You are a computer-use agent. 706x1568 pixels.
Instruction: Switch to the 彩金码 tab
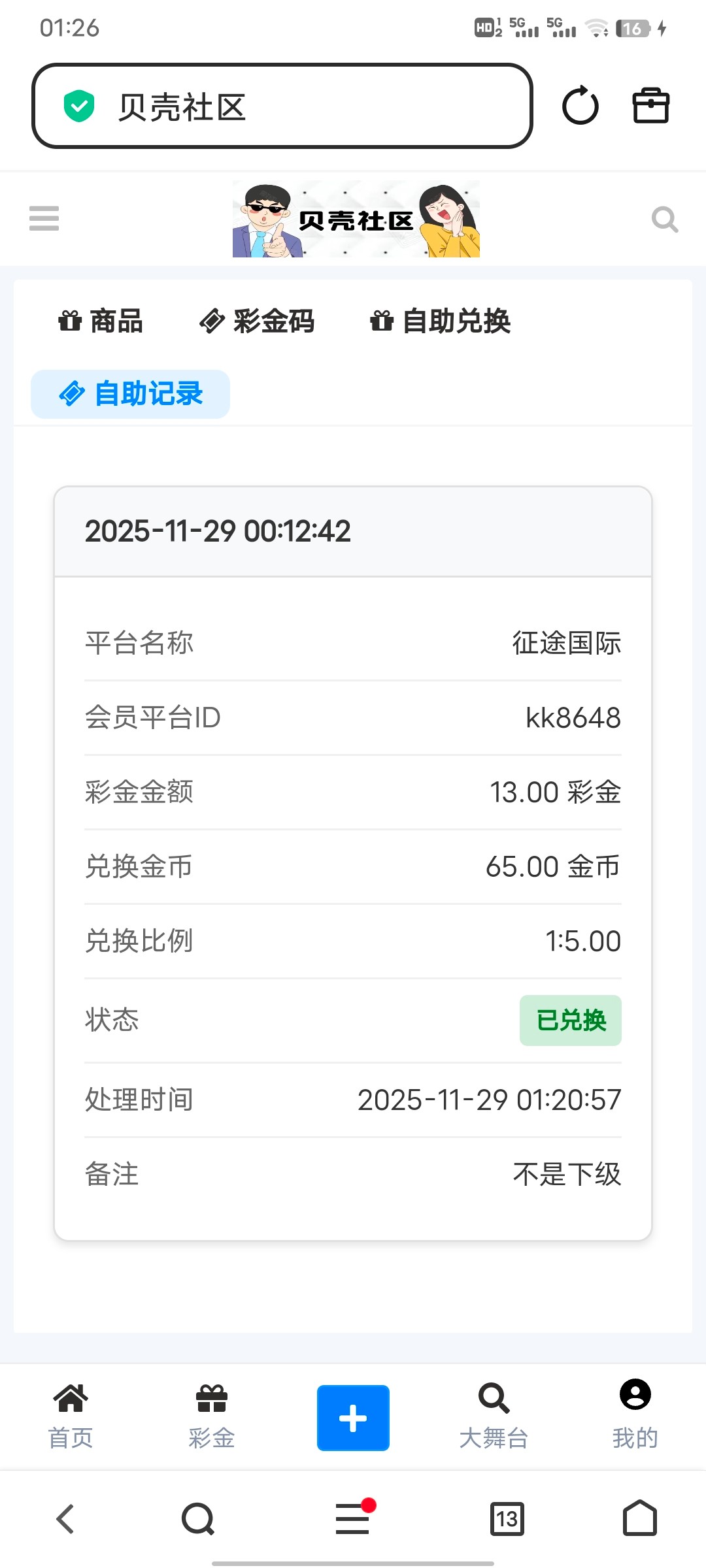pos(257,321)
